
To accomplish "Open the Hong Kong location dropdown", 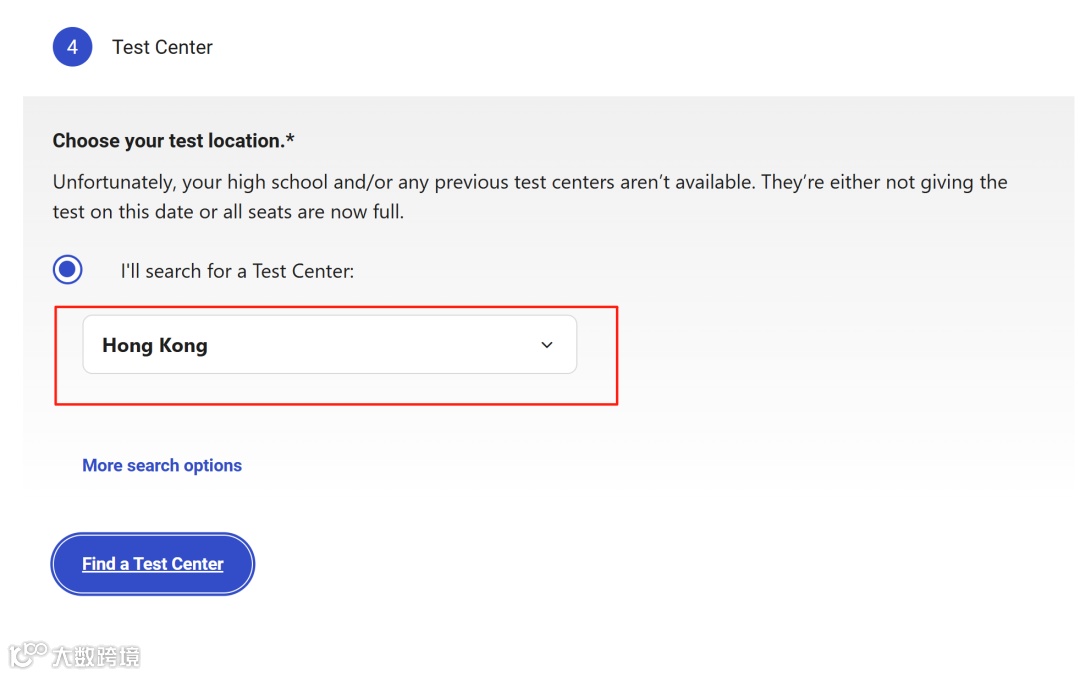I will [x=329, y=345].
